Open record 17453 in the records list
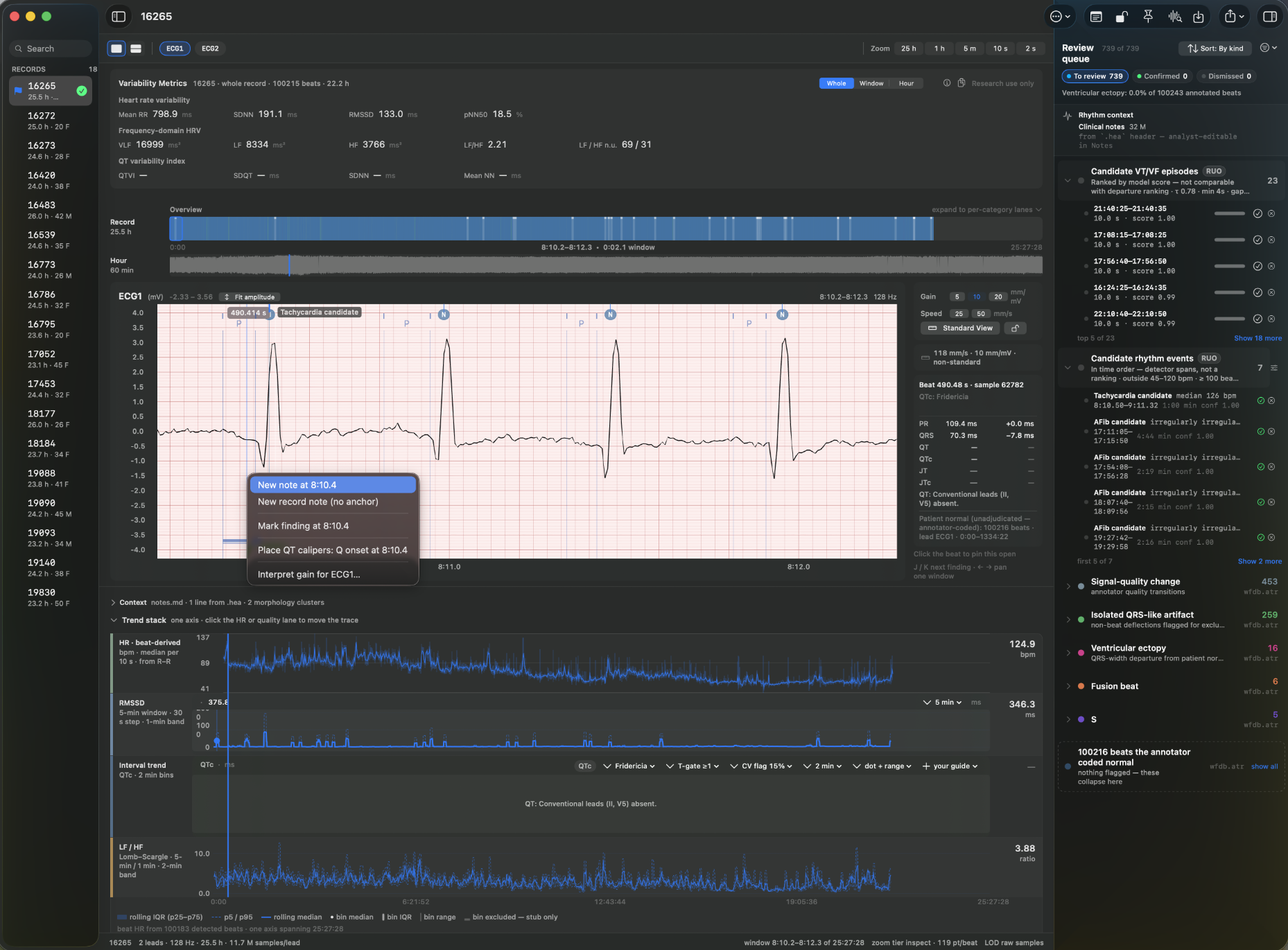Viewport: 1288px width, 950px height. click(x=51, y=389)
